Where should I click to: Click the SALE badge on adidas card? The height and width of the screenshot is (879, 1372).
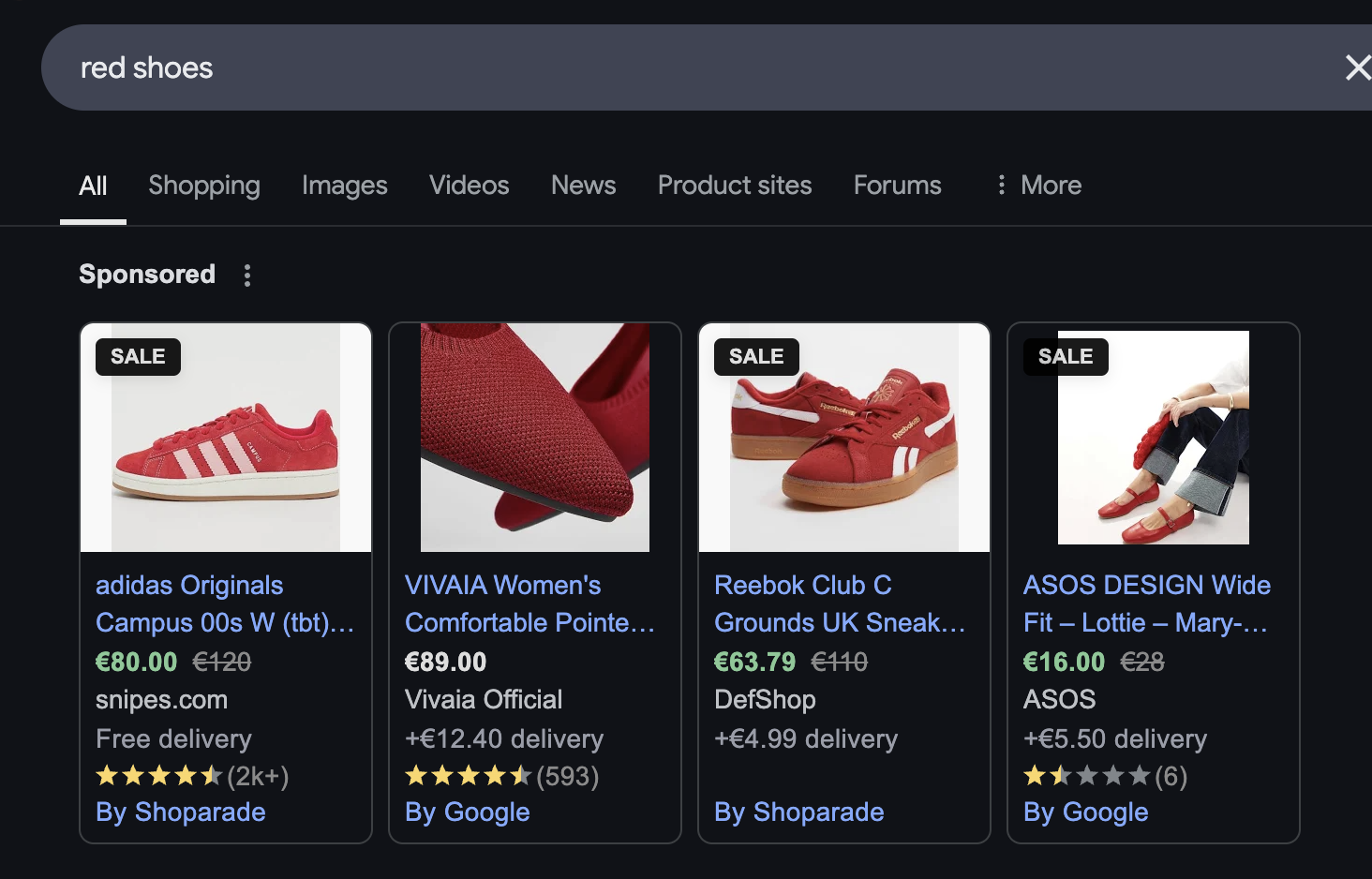pyautogui.click(x=138, y=357)
